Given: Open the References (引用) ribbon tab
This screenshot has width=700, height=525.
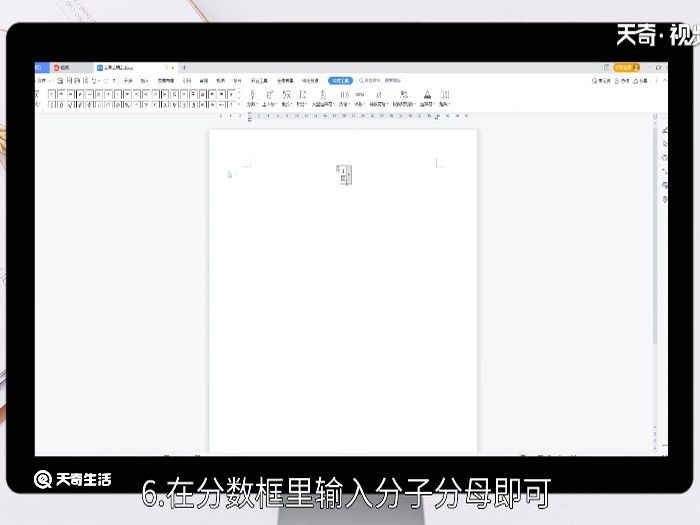Looking at the screenshot, I should 187,81.
